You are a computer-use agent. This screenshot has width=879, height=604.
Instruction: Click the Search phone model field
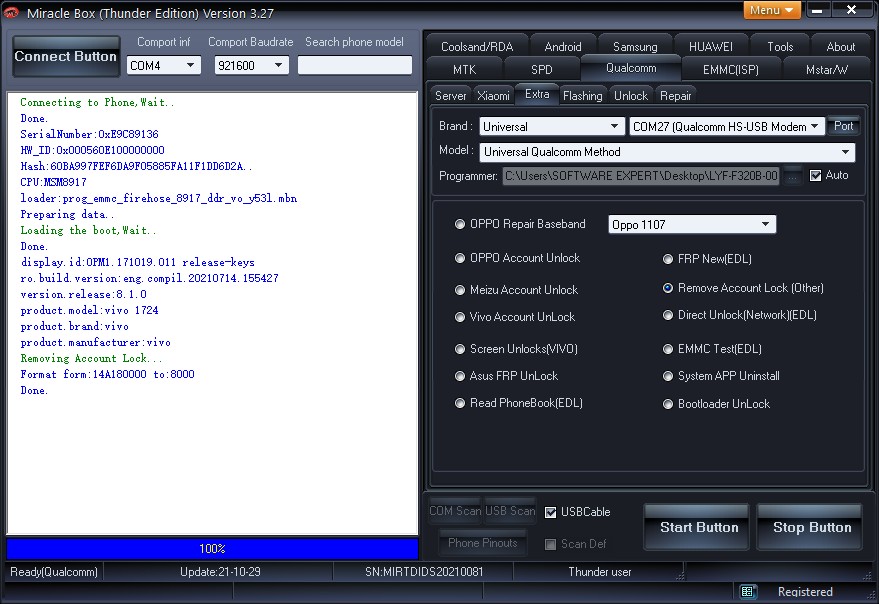355,65
